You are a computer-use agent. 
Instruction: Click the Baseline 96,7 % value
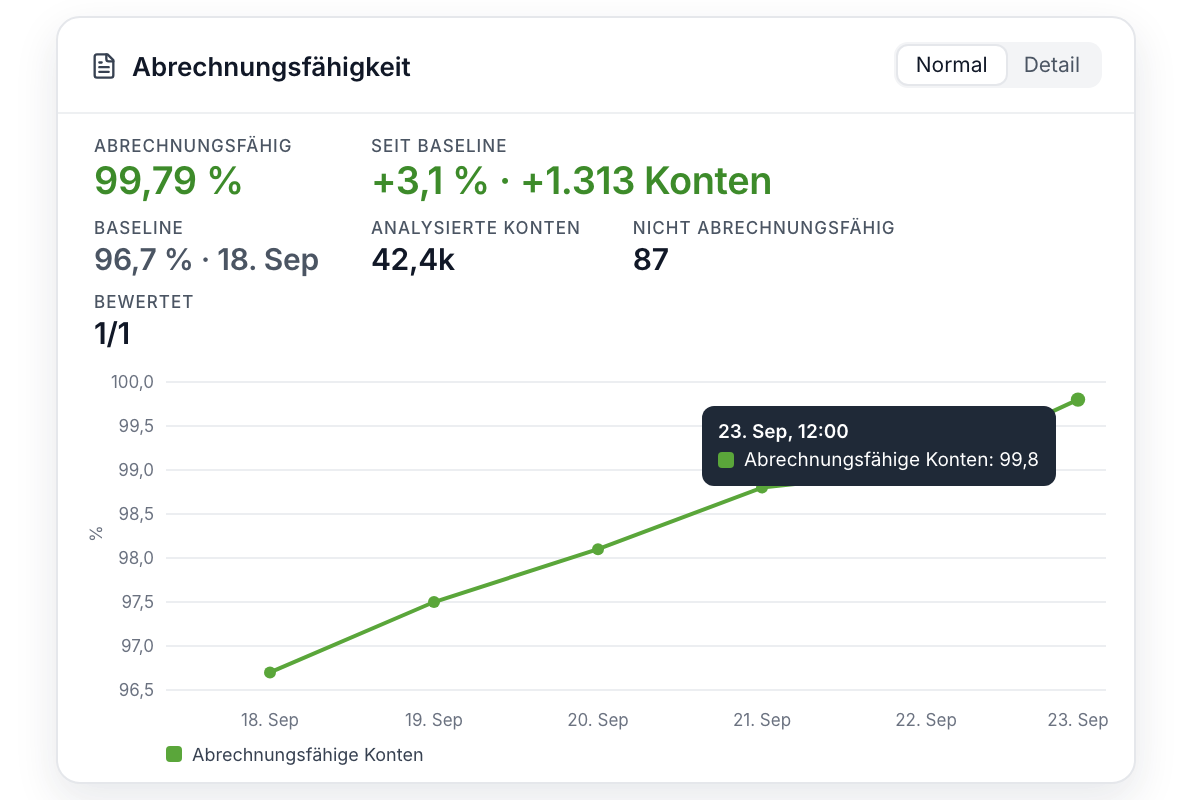click(143, 259)
